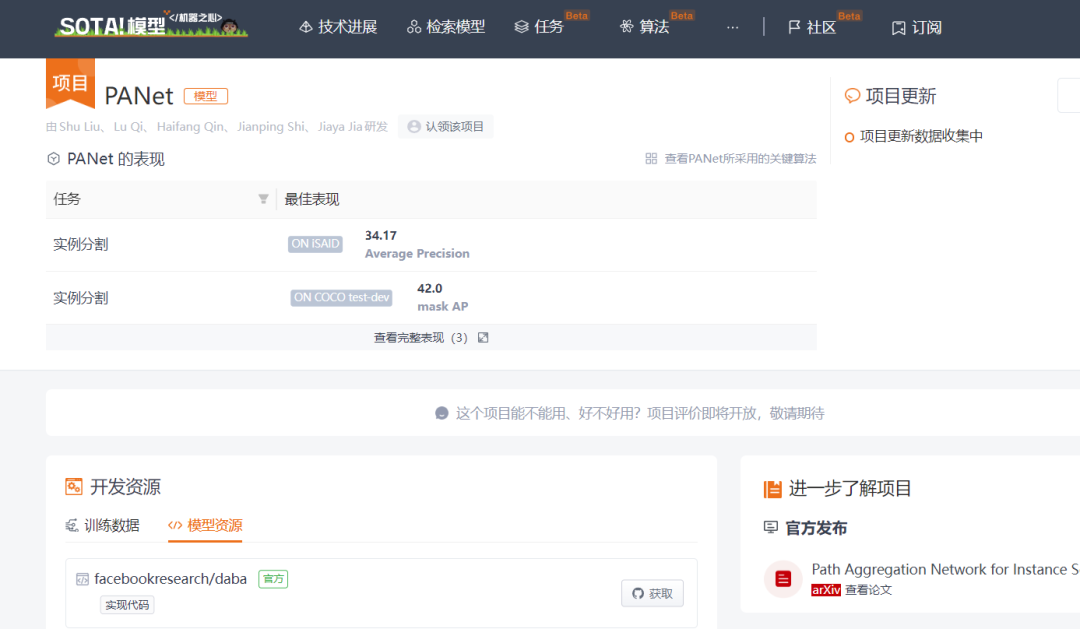The width and height of the screenshot is (1080, 629).
Task: Expand the ··· overflow navigation menu
Action: 733,27
